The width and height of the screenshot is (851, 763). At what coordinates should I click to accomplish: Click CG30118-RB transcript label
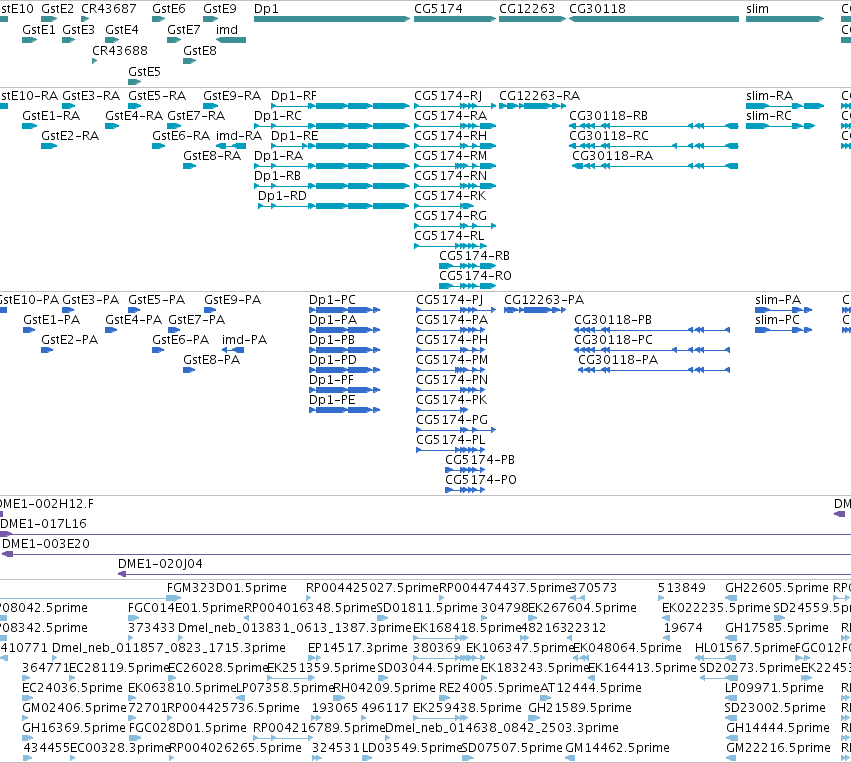click(608, 116)
